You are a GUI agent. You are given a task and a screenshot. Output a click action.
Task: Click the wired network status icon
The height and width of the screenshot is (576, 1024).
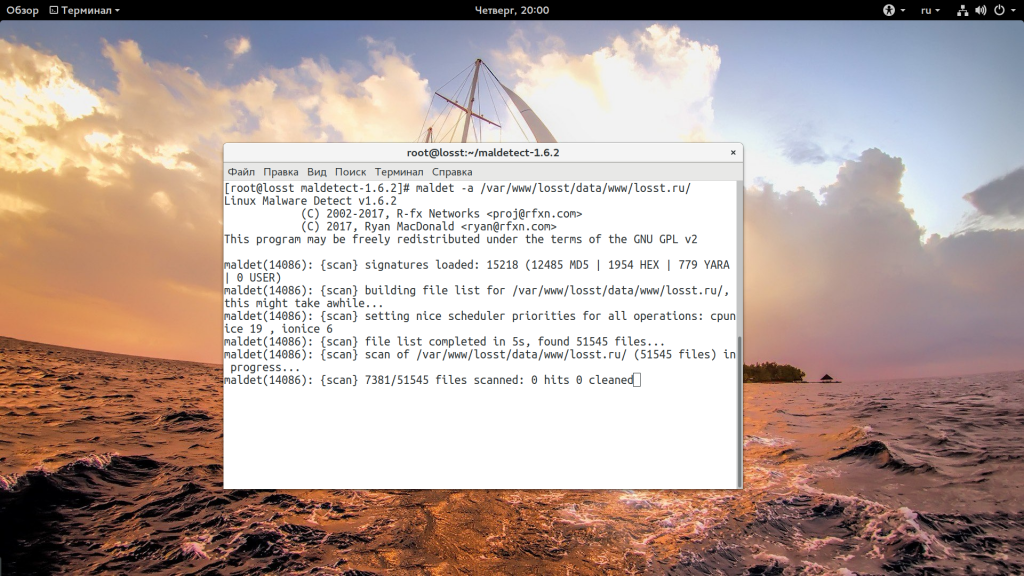coord(962,10)
